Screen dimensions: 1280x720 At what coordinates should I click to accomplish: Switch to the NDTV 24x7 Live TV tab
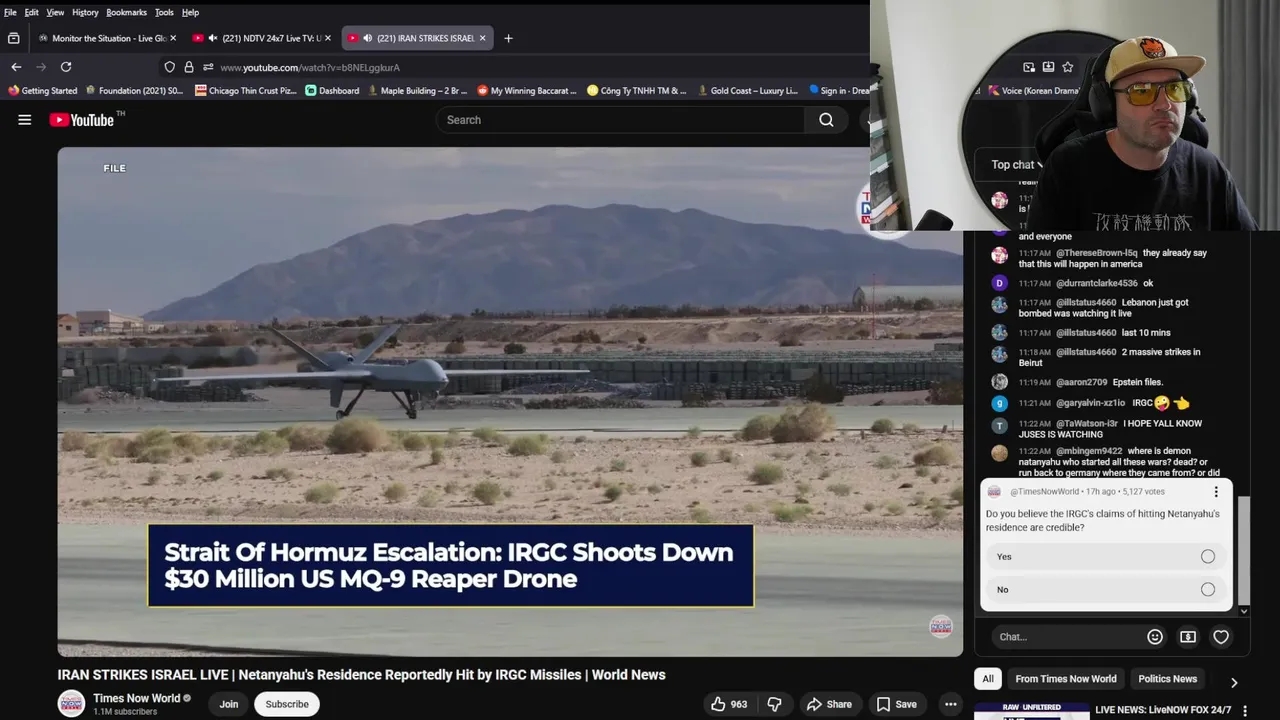(x=262, y=38)
